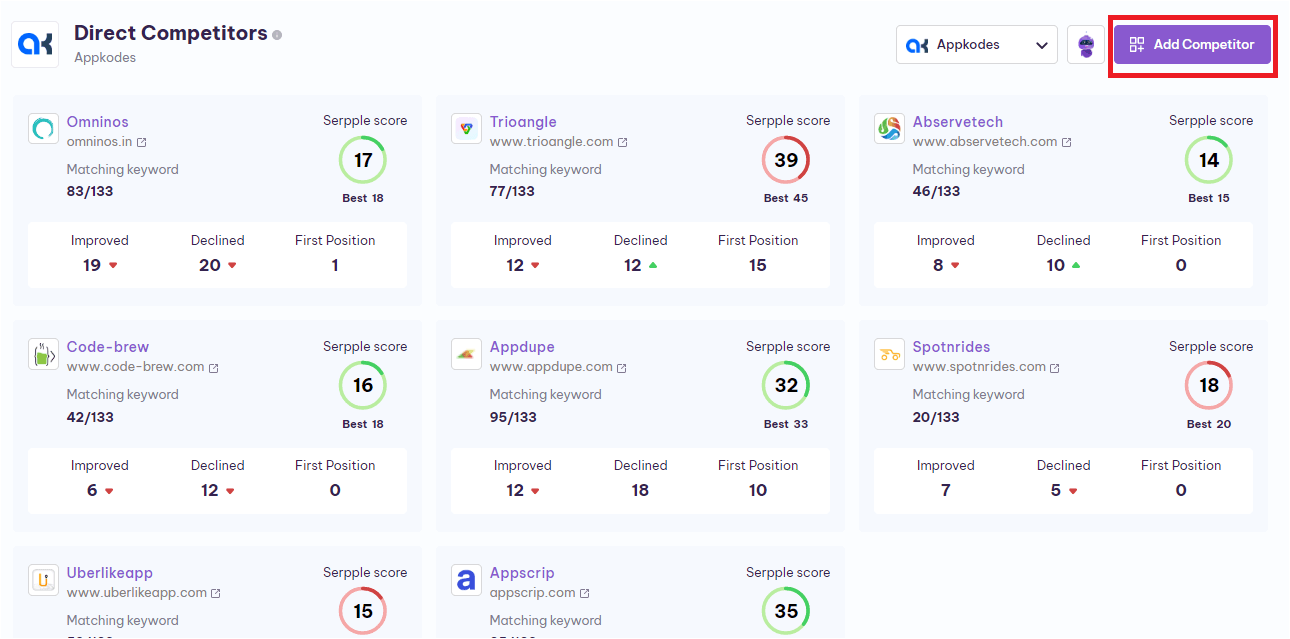
Task: Click the Code-brew logo icon
Action: coord(43,354)
